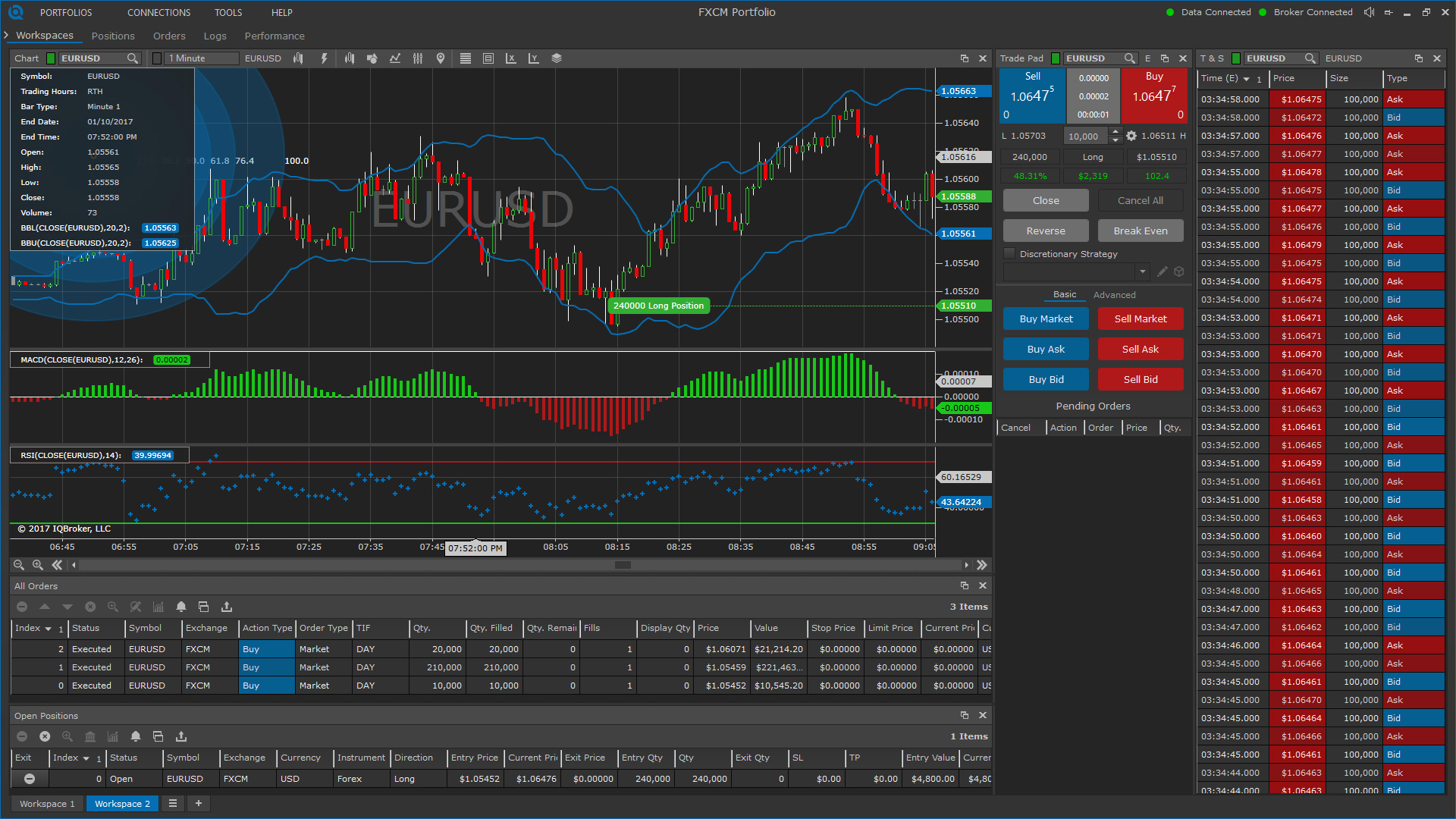Open the Trade Pad quantity gear settings
Viewport: 1456px width, 819px height.
pyautogui.click(x=1131, y=136)
